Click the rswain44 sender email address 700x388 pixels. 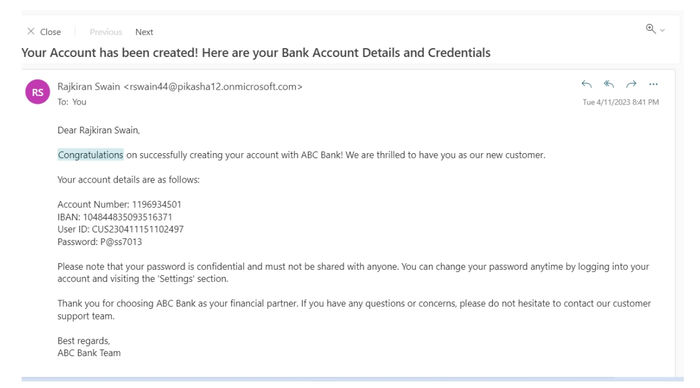point(213,87)
